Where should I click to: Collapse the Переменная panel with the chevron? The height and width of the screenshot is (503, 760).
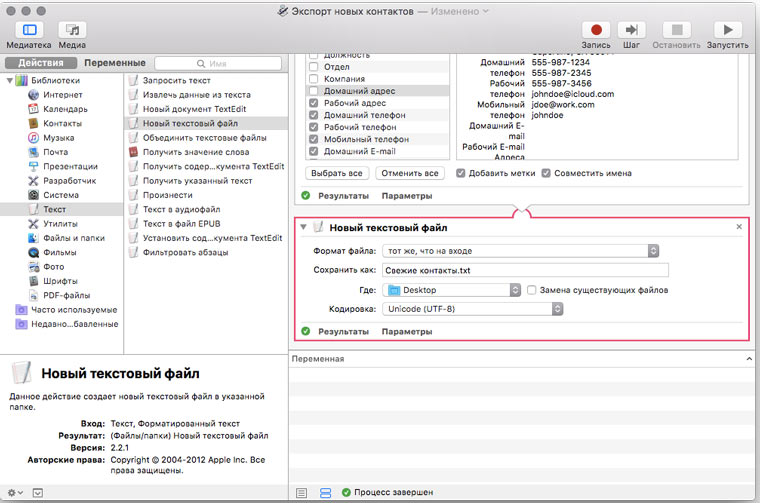pyautogui.click(x=749, y=359)
